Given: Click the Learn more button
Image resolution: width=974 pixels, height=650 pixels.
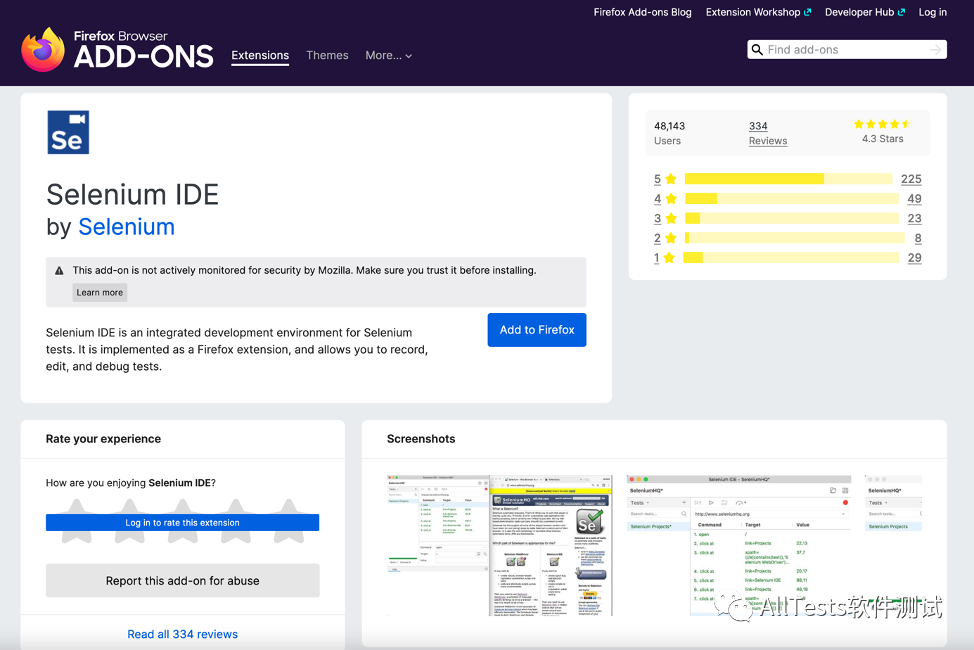Looking at the screenshot, I should pos(99,292).
